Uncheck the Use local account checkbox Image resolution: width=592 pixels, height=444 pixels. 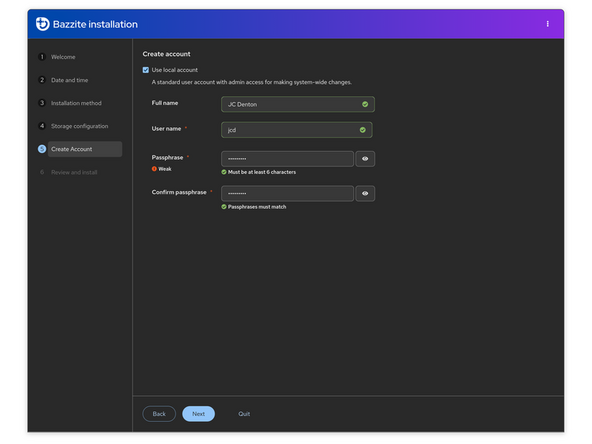pyautogui.click(x=146, y=70)
